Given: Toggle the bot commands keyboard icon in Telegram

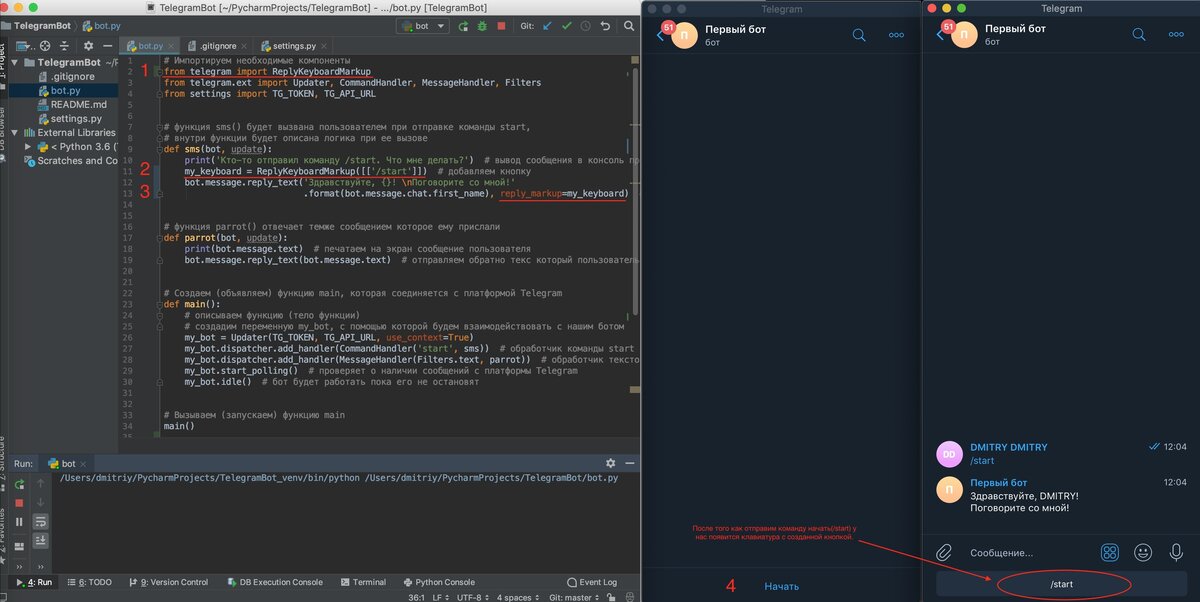Looking at the screenshot, I should [1109, 551].
